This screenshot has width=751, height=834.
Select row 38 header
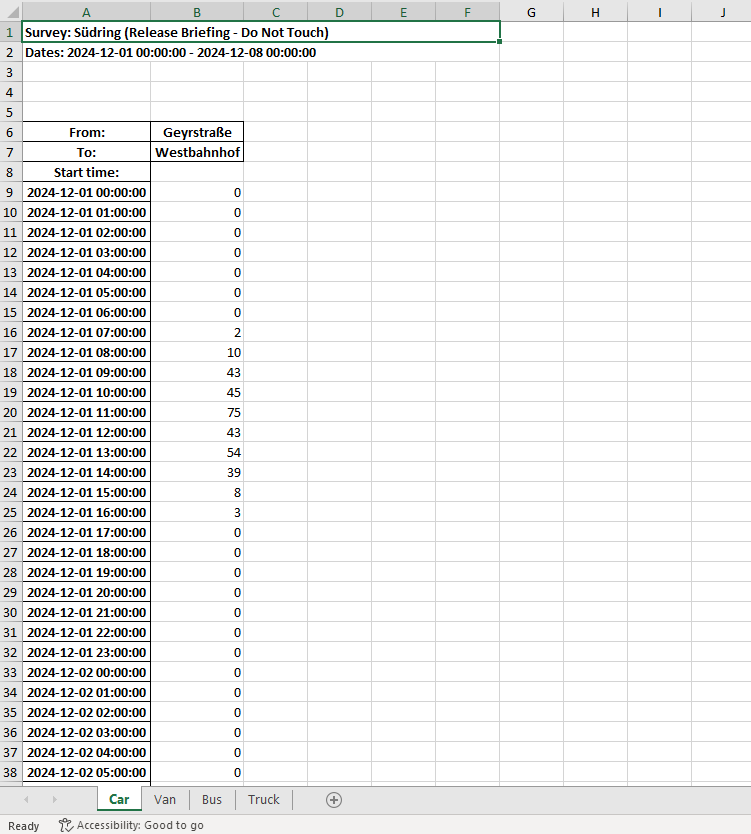click(11, 772)
